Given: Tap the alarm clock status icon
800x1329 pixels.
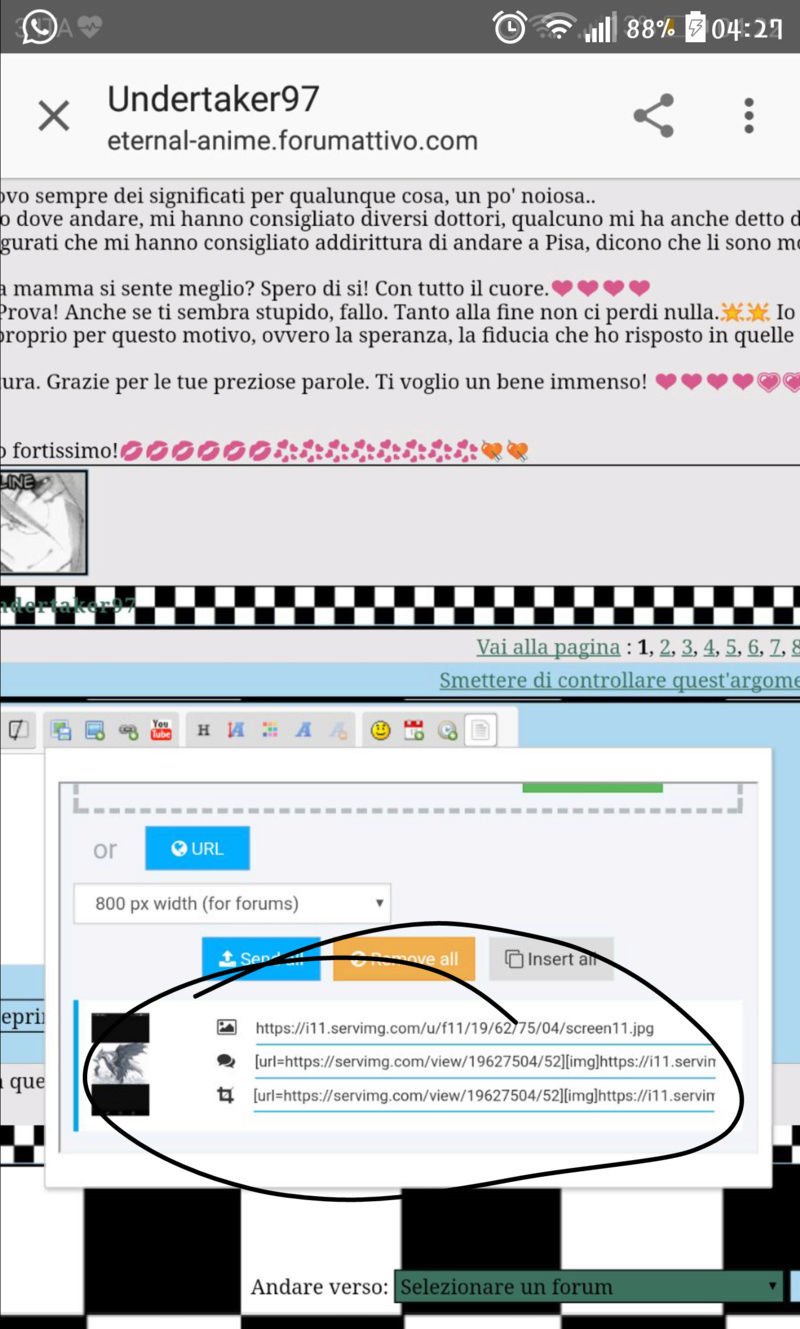Looking at the screenshot, I should coord(510,28).
